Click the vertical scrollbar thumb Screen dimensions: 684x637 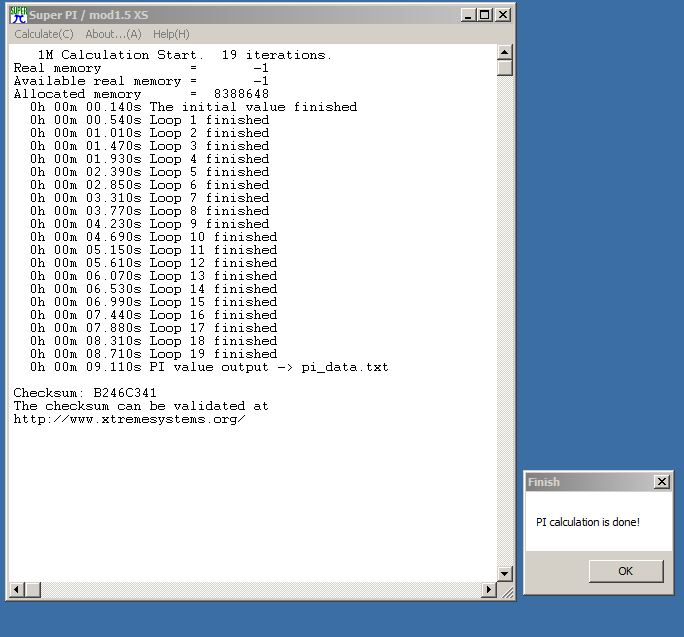[505, 68]
